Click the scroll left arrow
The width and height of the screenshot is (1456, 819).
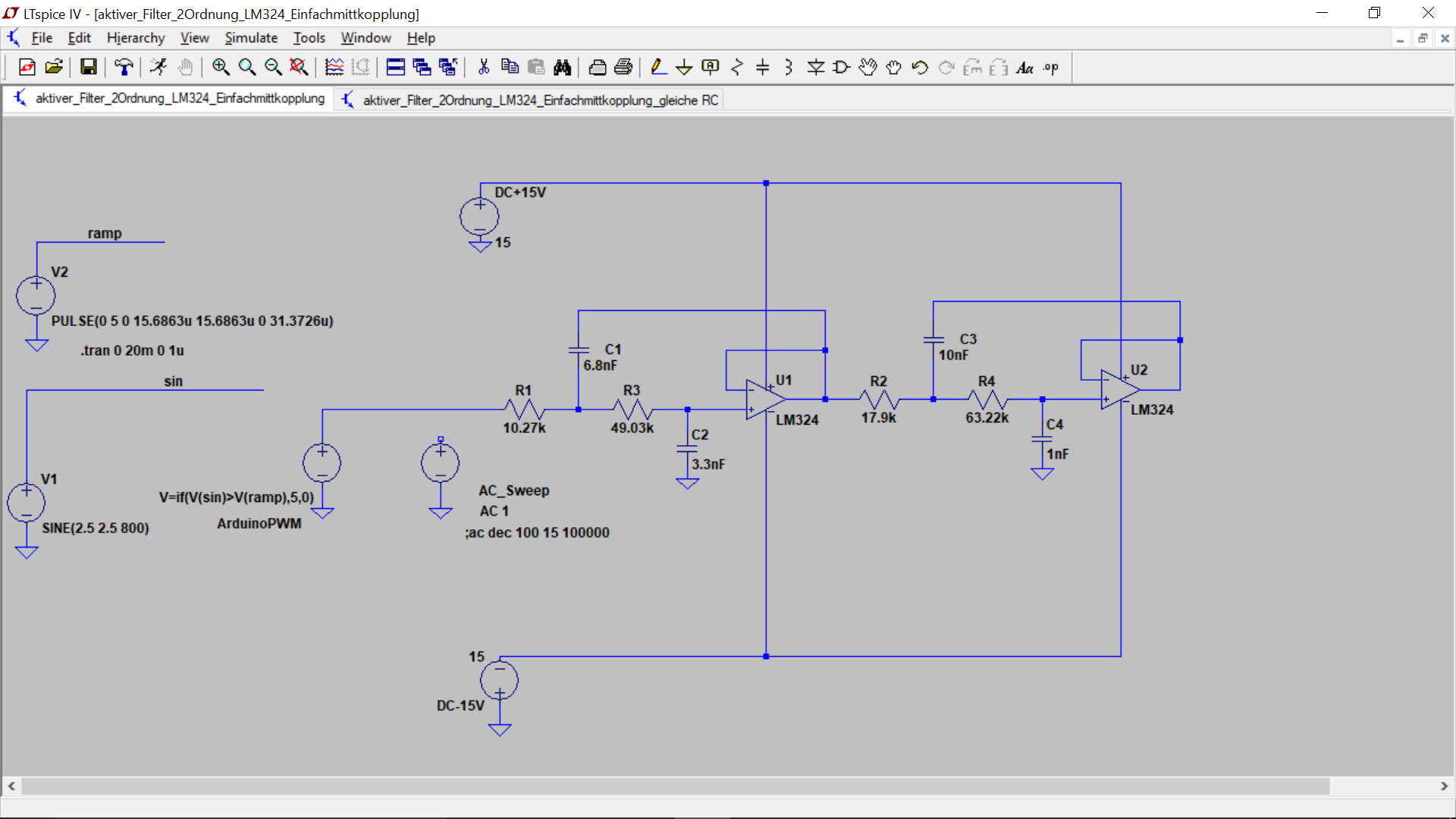click(11, 786)
